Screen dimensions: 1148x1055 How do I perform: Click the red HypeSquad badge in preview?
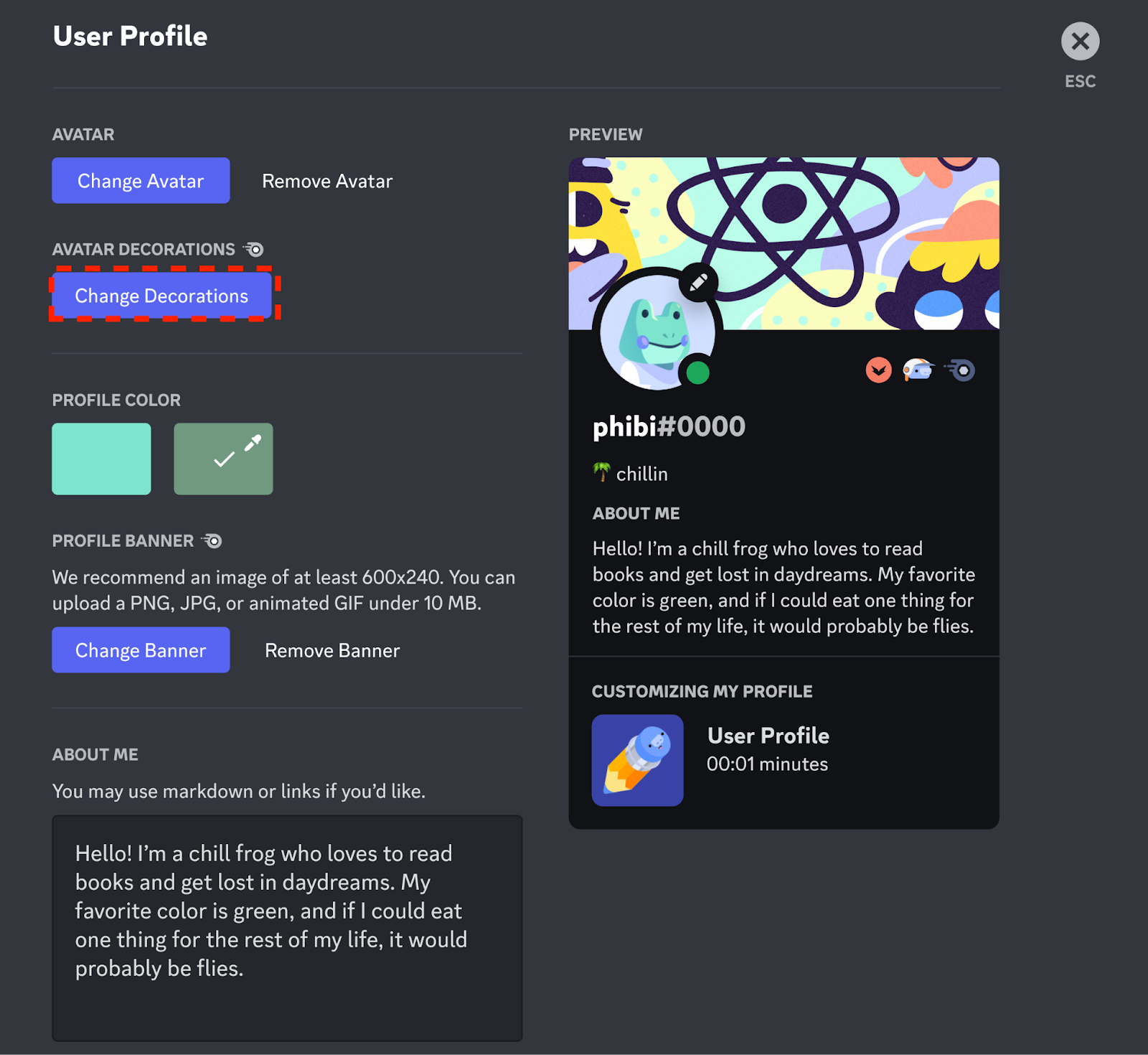point(878,370)
